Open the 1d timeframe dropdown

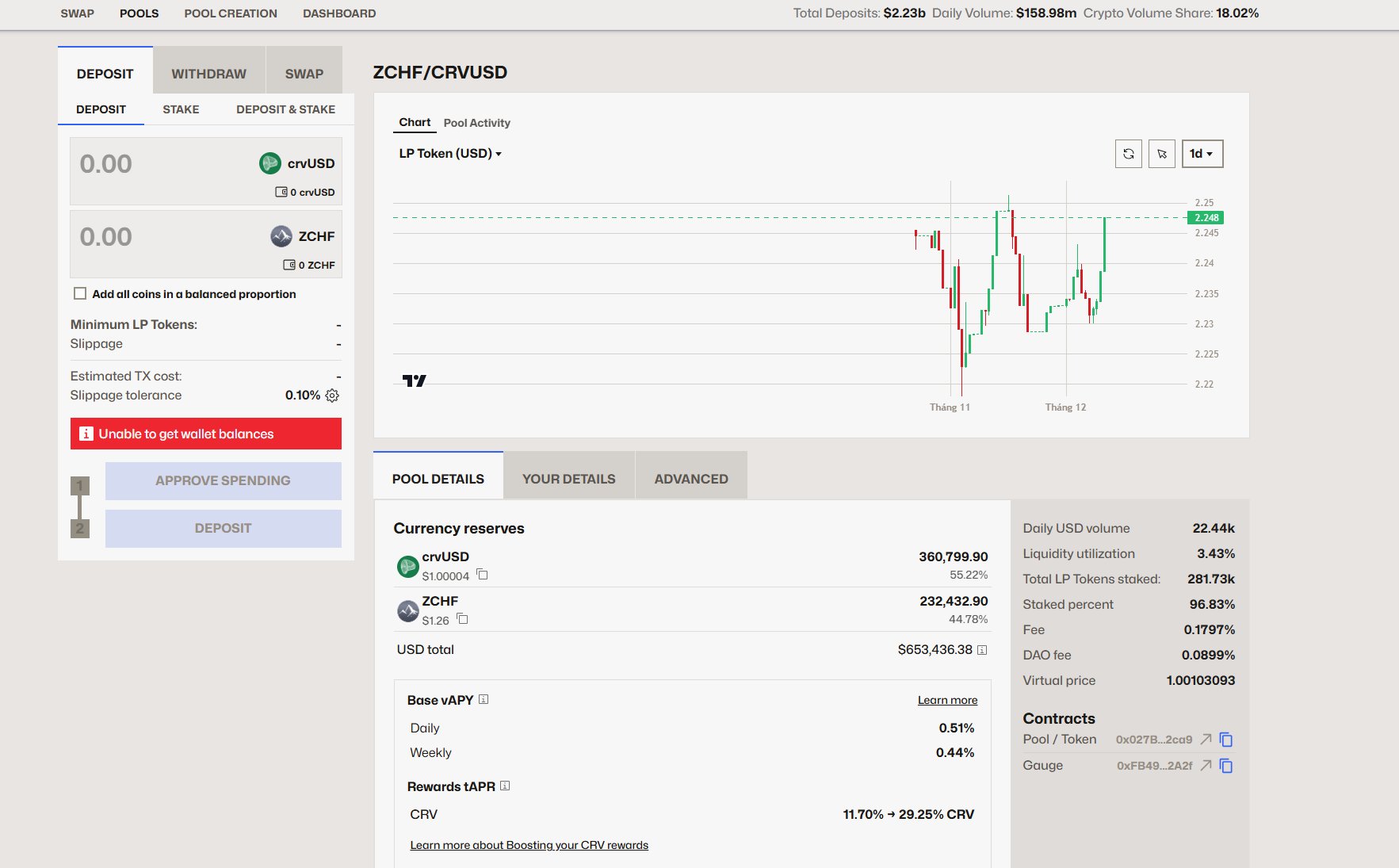coord(1202,154)
